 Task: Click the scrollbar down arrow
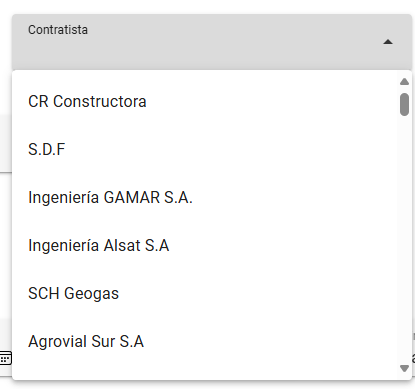(404, 368)
